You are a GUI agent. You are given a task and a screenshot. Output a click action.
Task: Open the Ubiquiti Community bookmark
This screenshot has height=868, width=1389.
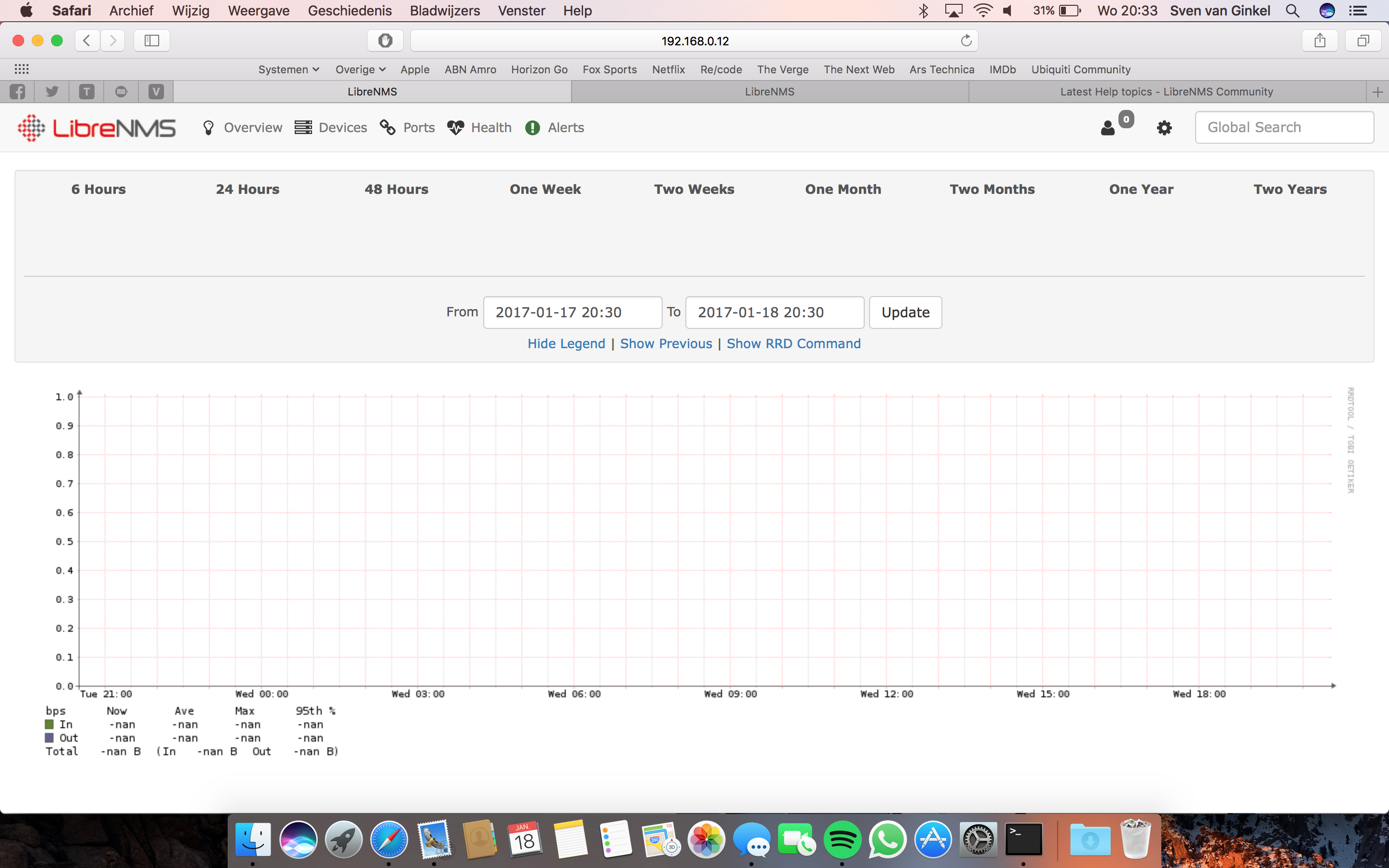[x=1081, y=69]
